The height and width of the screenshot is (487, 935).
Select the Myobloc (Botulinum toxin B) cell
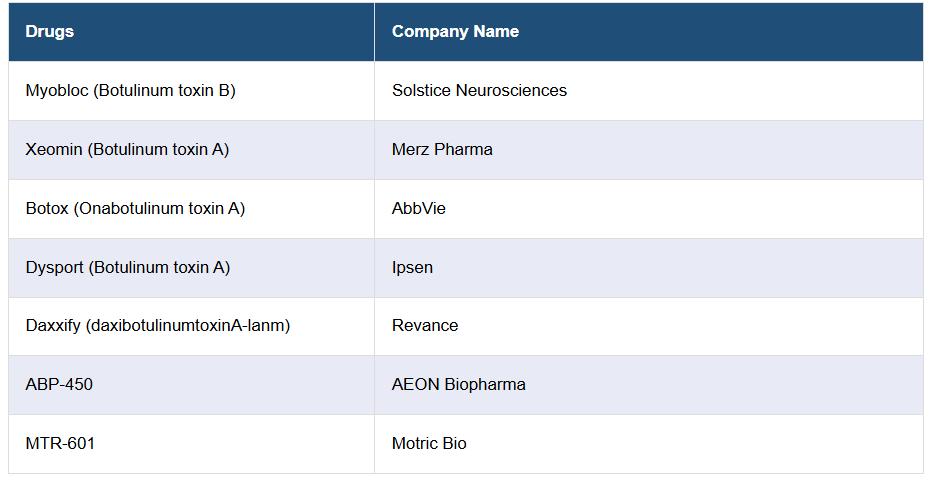(130, 91)
